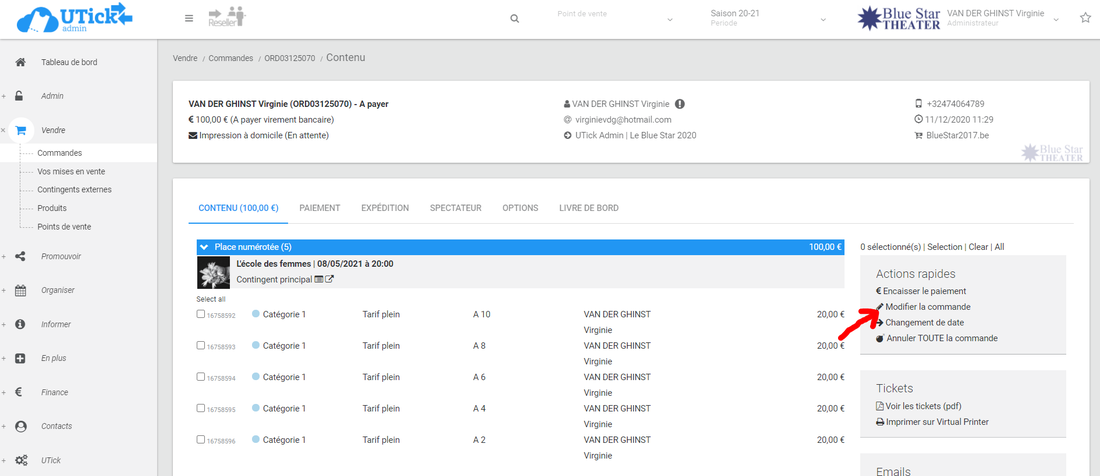Open Tableau de bord home icon

point(20,62)
